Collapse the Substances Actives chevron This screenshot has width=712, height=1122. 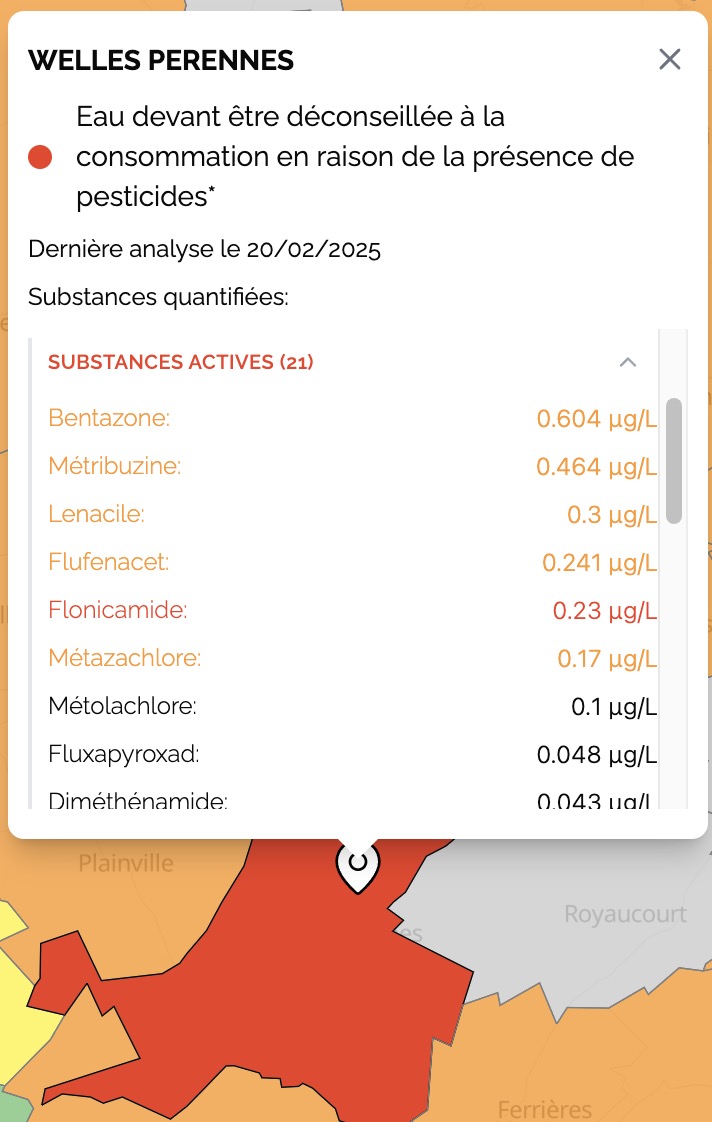[628, 362]
